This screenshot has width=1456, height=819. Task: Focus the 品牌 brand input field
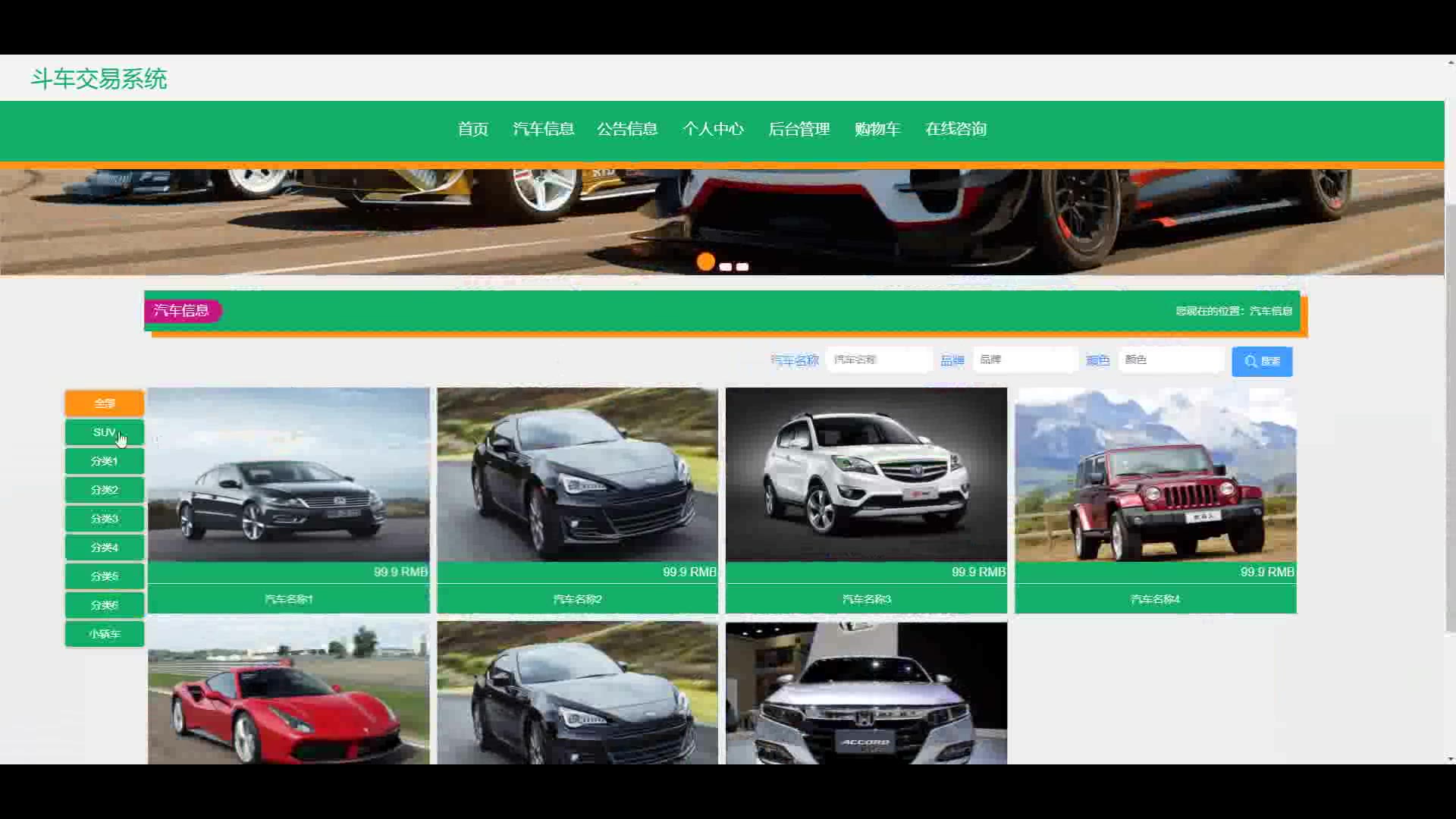(1025, 360)
